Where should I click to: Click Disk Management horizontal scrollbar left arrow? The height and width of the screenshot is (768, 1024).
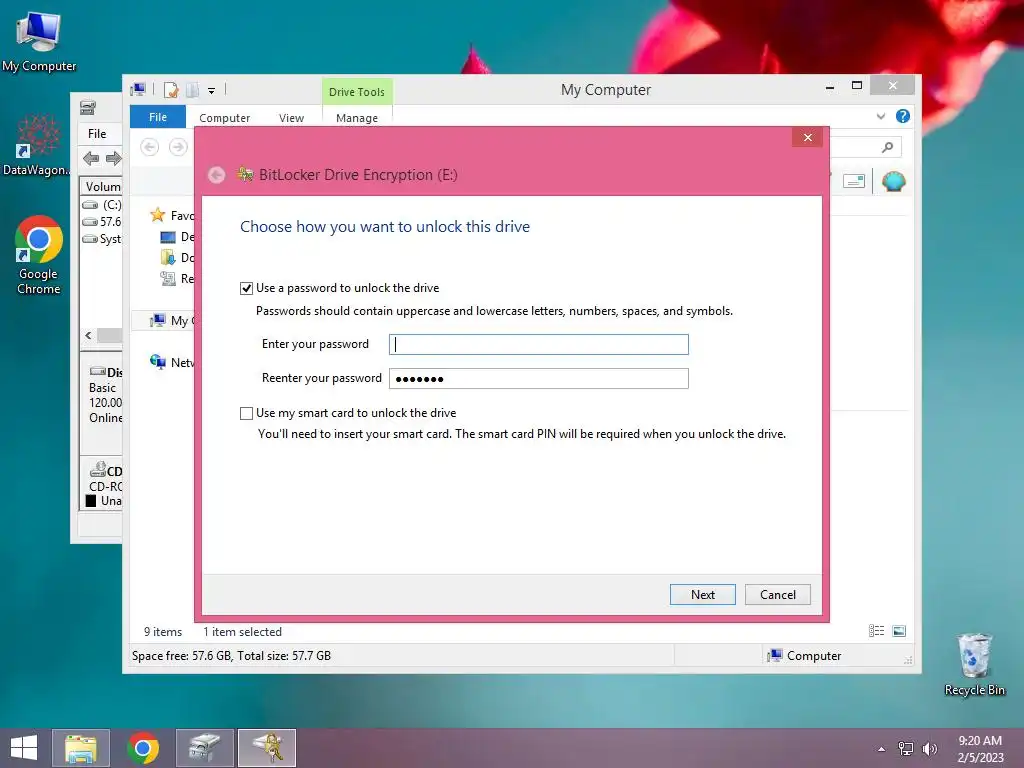click(x=88, y=335)
